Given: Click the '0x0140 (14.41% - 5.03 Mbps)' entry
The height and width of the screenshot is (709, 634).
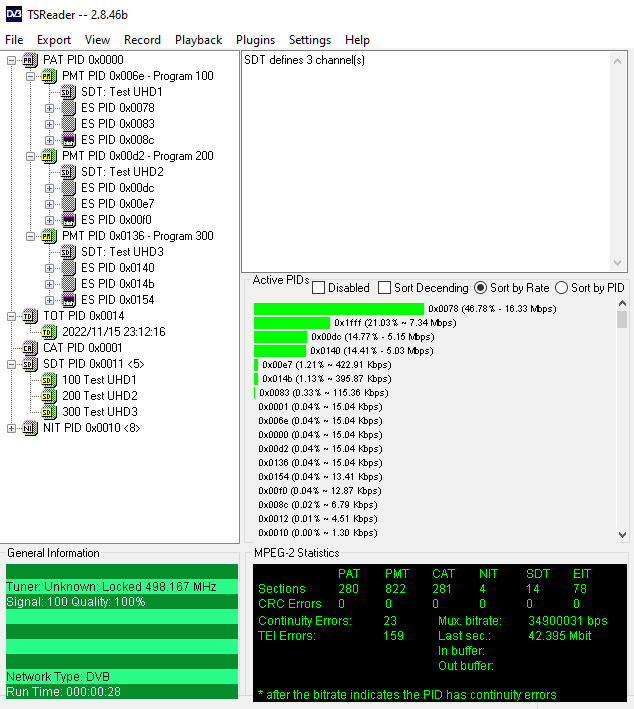Looking at the screenshot, I should [x=372, y=351].
